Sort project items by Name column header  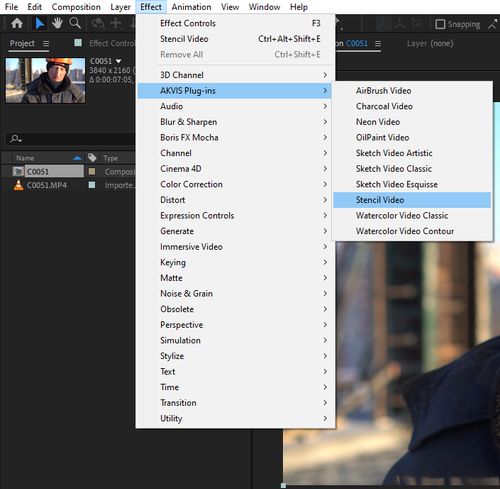click(25, 158)
